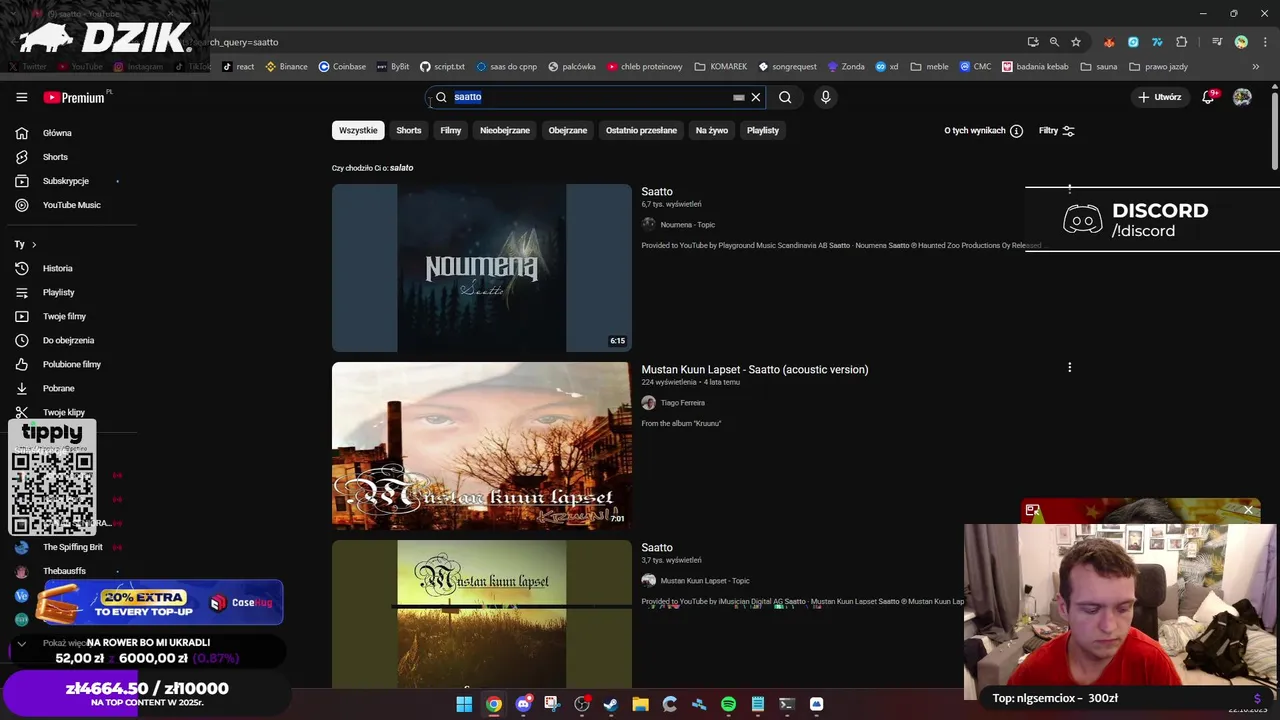Viewport: 1280px width, 720px height.
Task: Open the Tiago Ferreira channel
Action: 682,403
